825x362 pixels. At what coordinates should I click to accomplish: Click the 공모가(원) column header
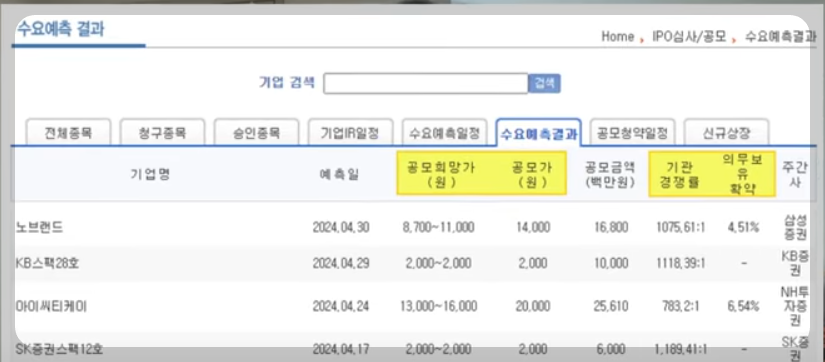[532, 175]
